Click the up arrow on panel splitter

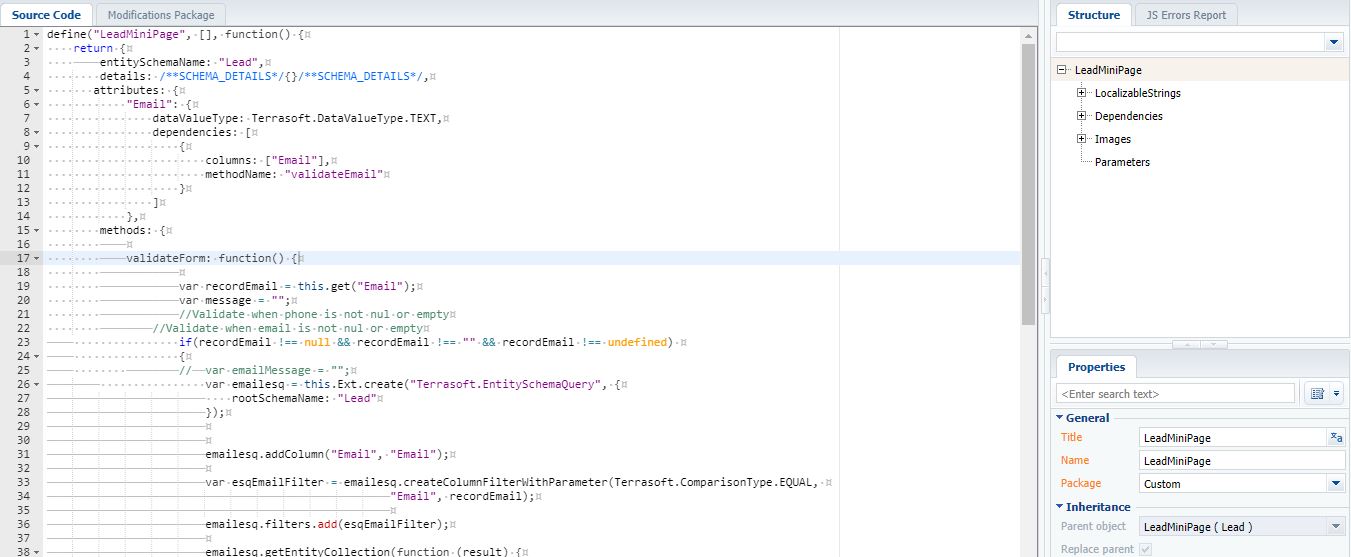pyautogui.click(x=1185, y=344)
